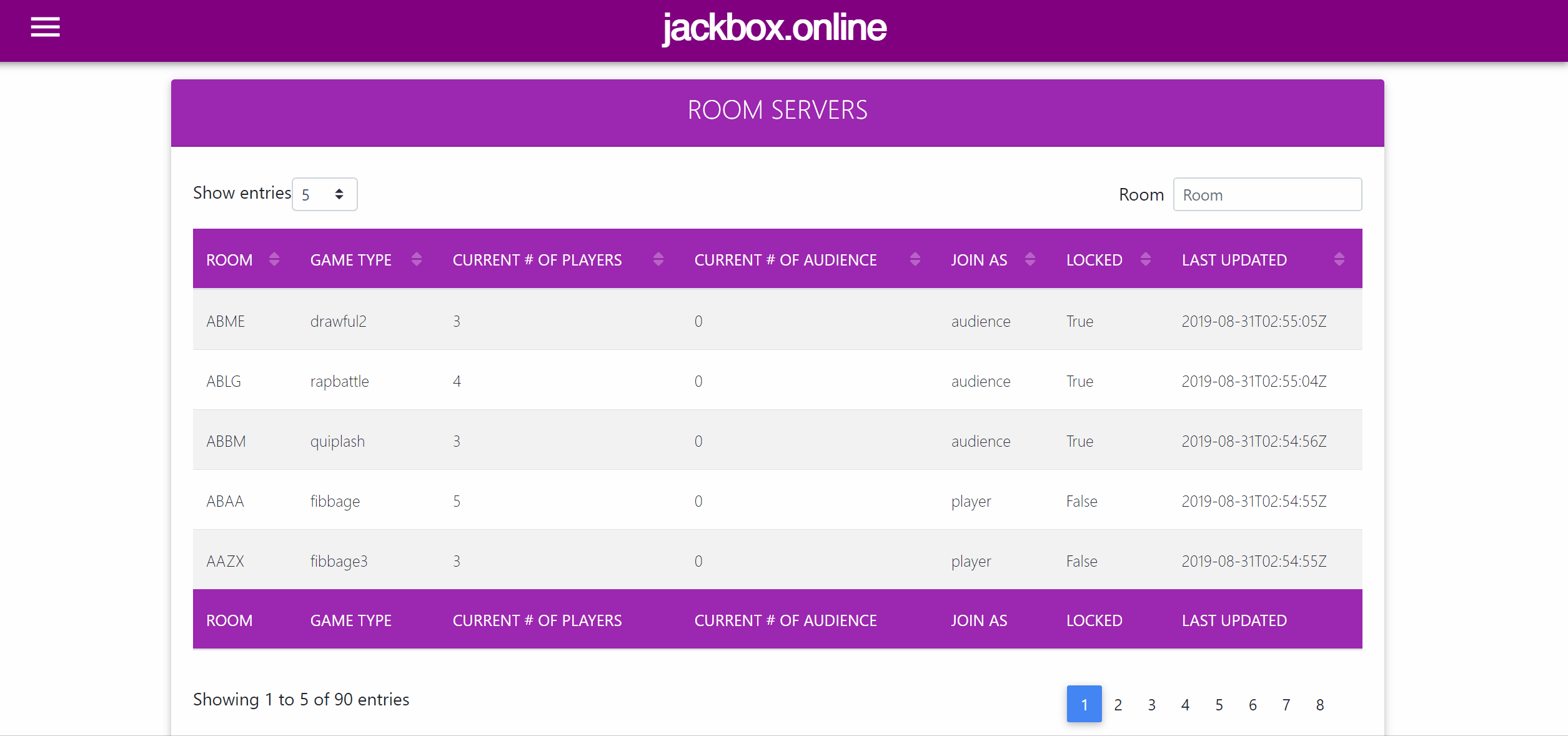Image resolution: width=1568 pixels, height=736 pixels.
Task: Sort by Join As column arrows
Action: 1030,259
